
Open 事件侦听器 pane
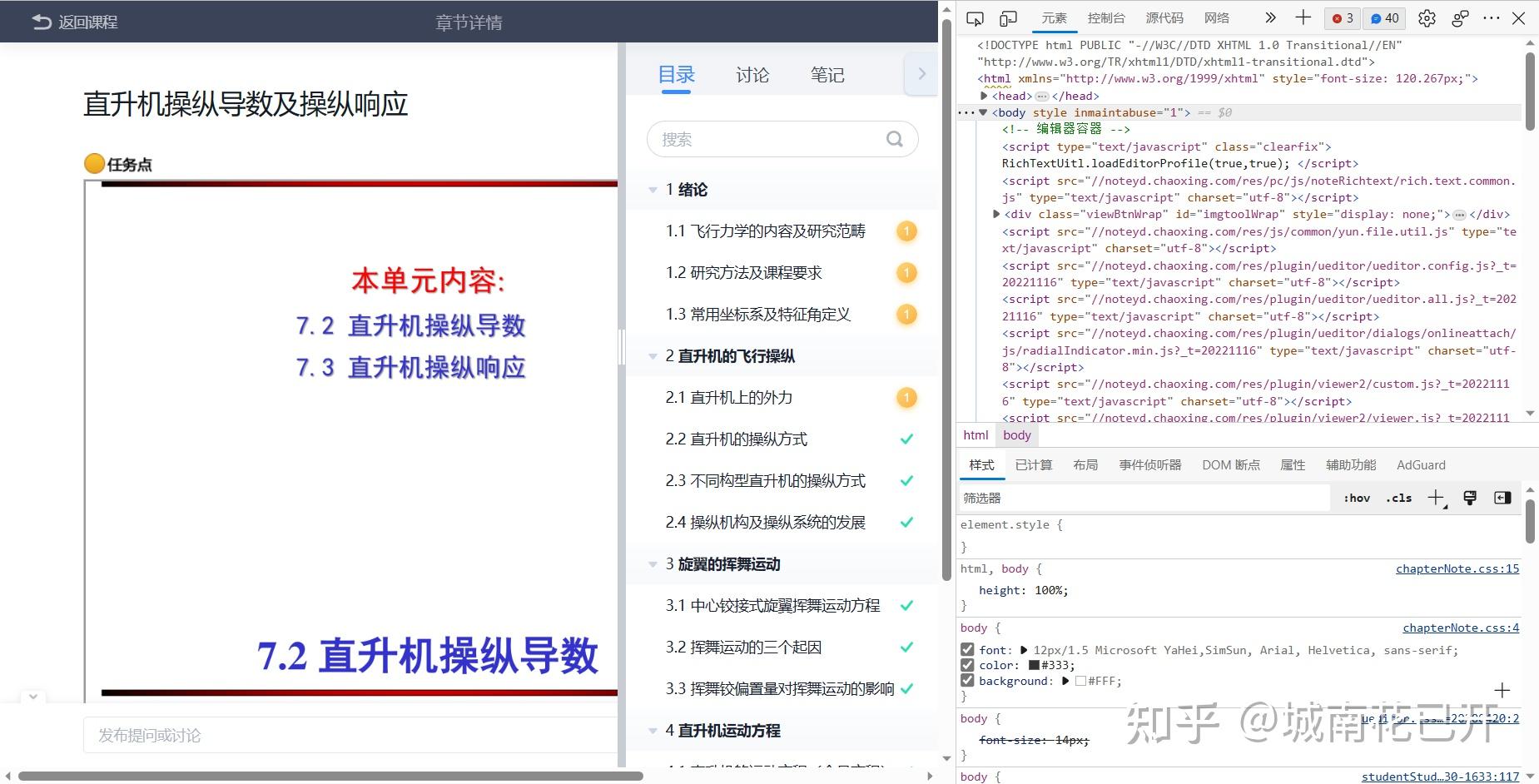[1150, 465]
